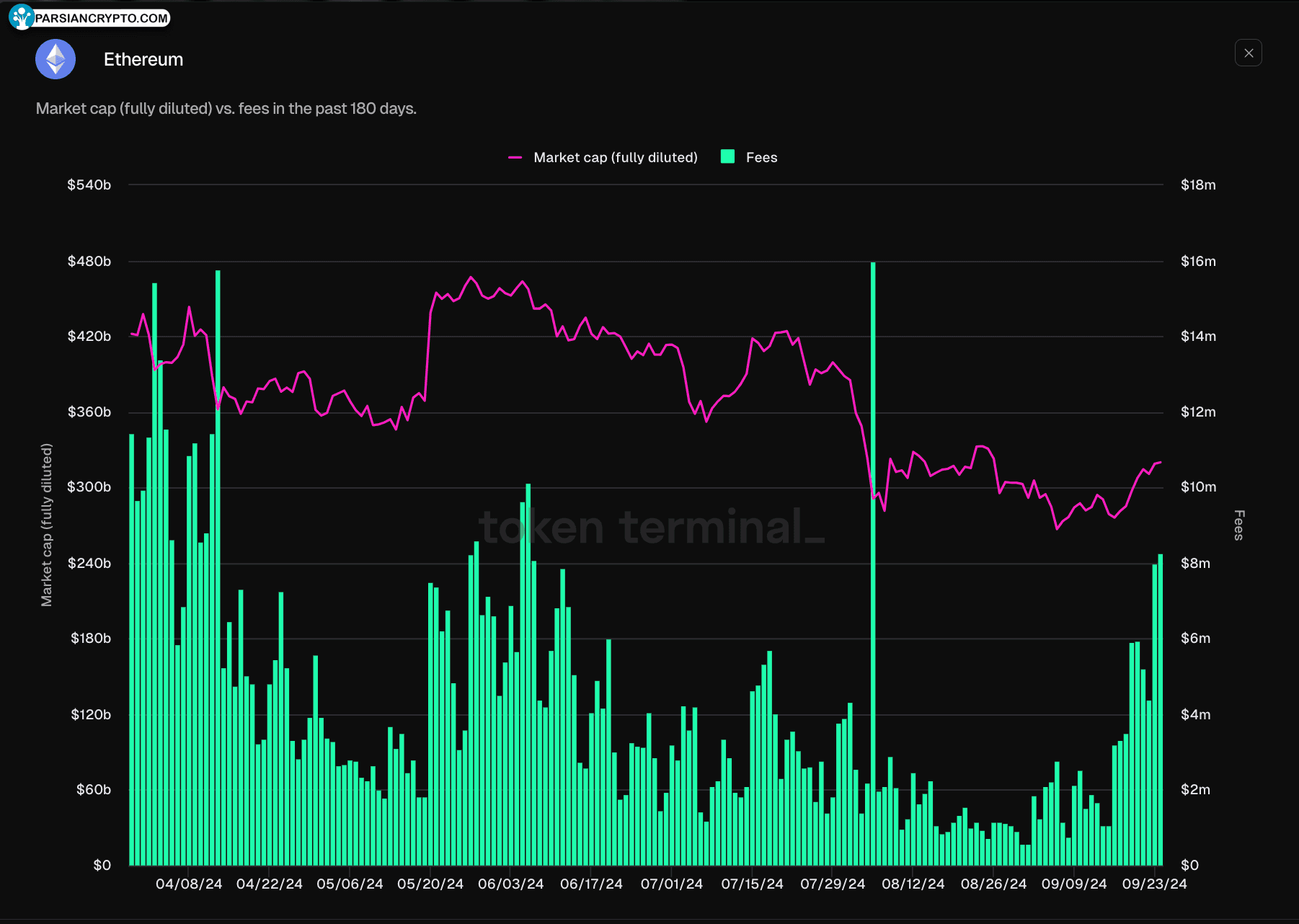1299x924 pixels.
Task: Click the 06/03/24 date tick label
Action: (x=510, y=884)
